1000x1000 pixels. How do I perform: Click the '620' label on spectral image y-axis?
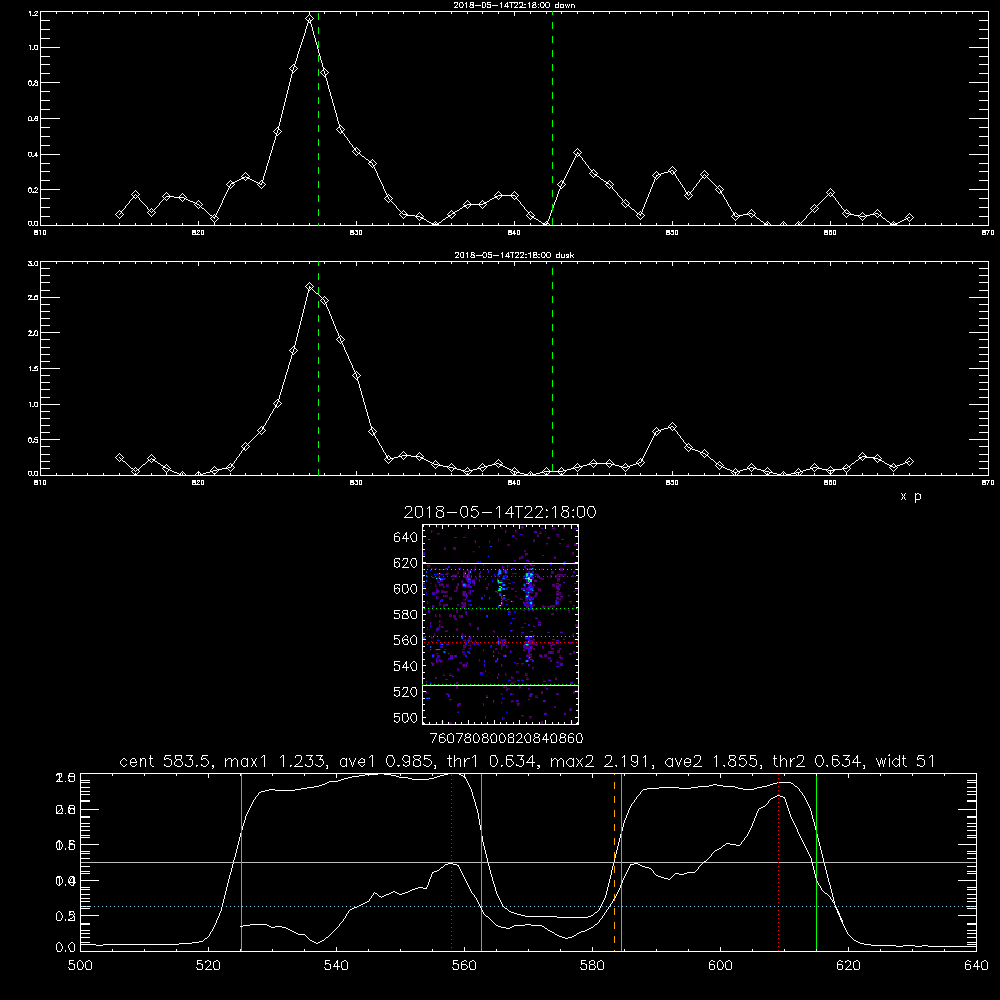click(405, 563)
